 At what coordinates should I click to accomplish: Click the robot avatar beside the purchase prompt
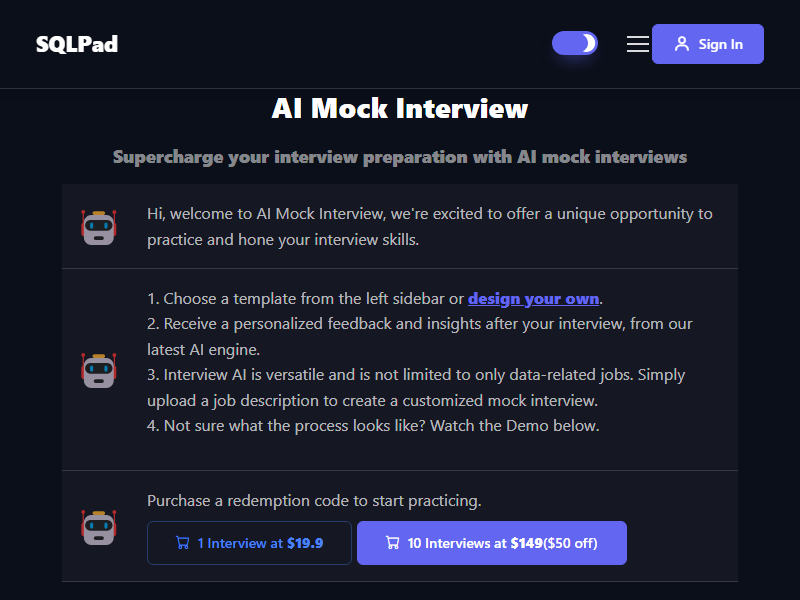(x=99, y=526)
